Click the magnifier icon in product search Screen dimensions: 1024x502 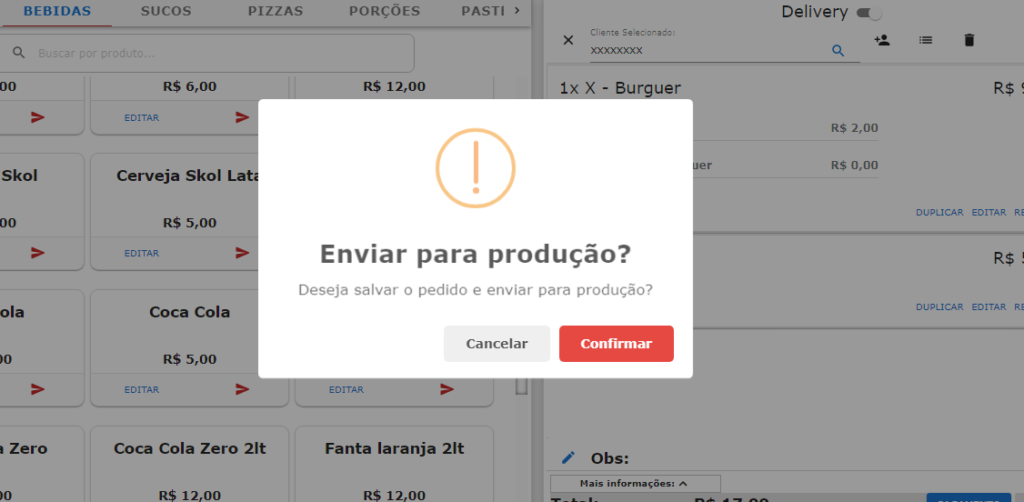19,53
